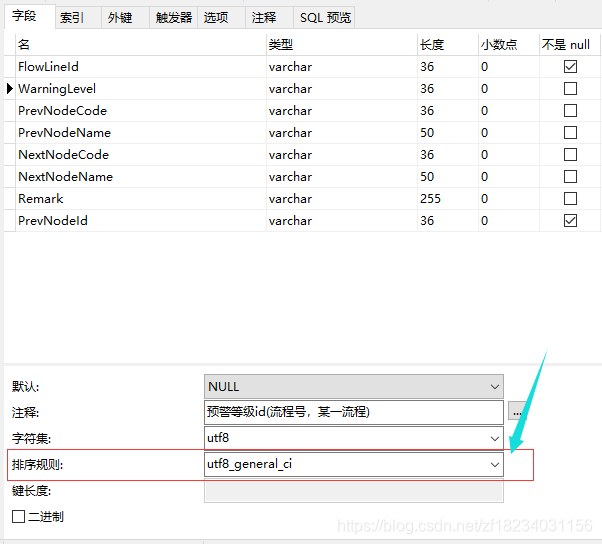The width and height of the screenshot is (602, 544).
Task: Click the varchar type cell for FlowLineId
Action: [342, 67]
